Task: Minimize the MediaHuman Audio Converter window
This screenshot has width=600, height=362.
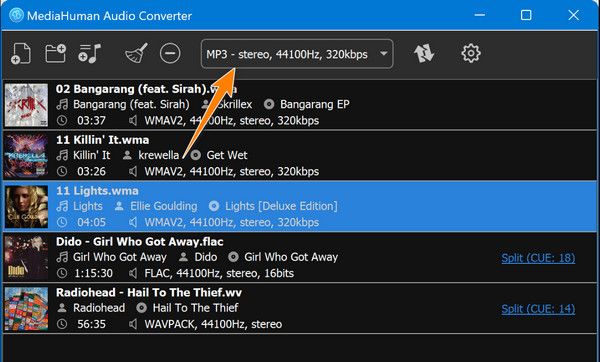Action: pyautogui.click(x=479, y=15)
